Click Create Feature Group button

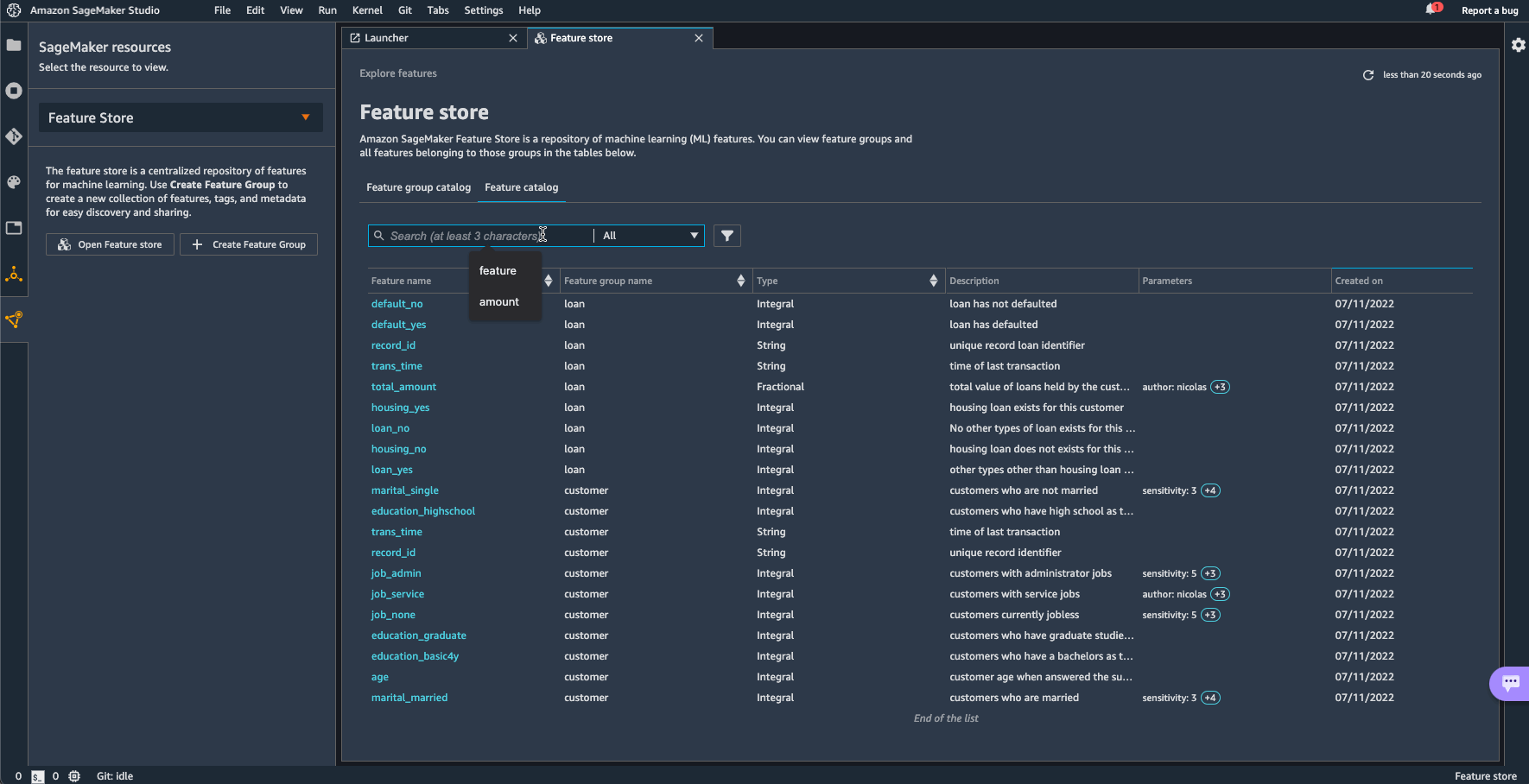pos(249,245)
